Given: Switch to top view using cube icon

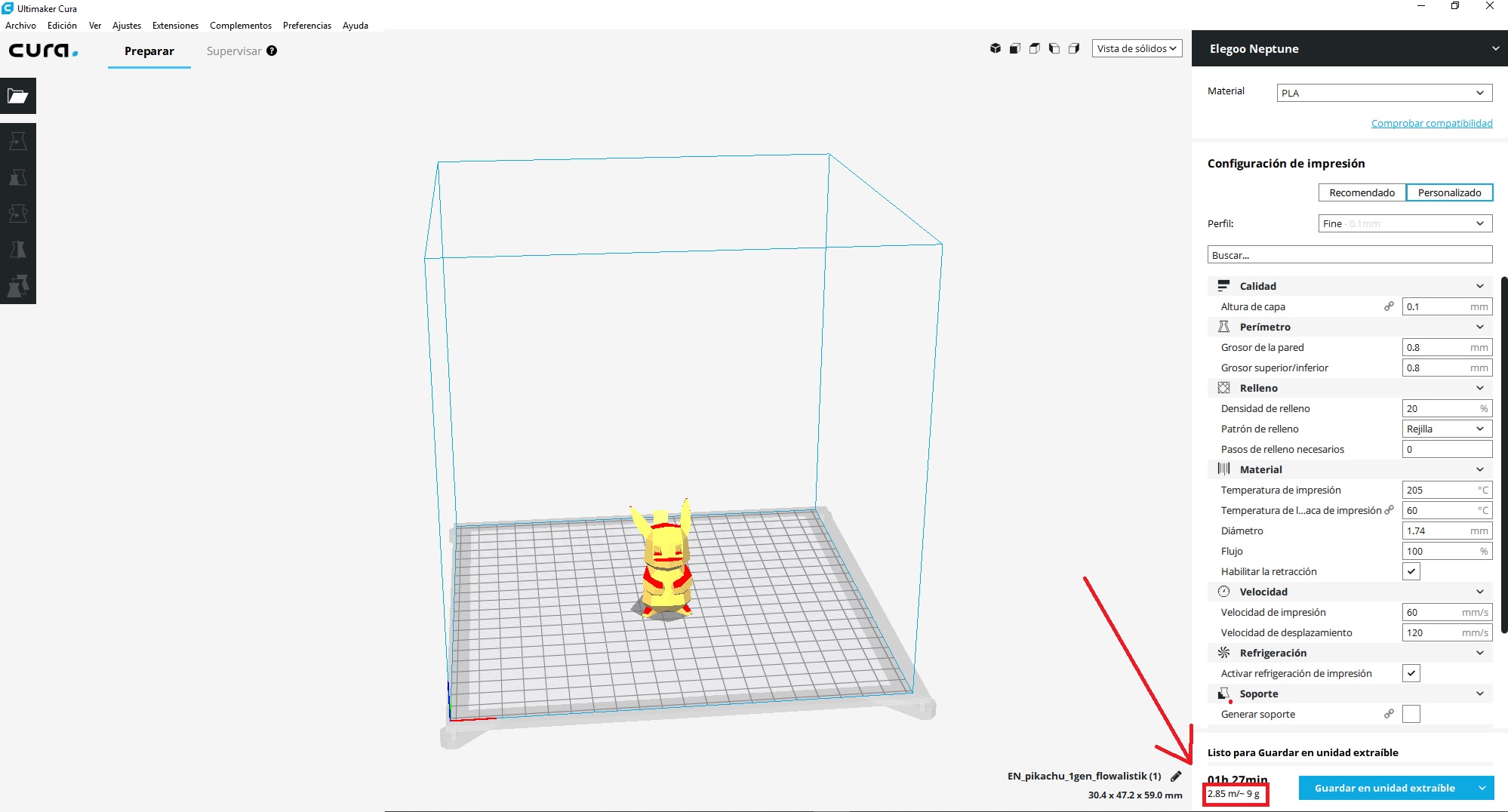Looking at the screenshot, I should pos(1034,48).
